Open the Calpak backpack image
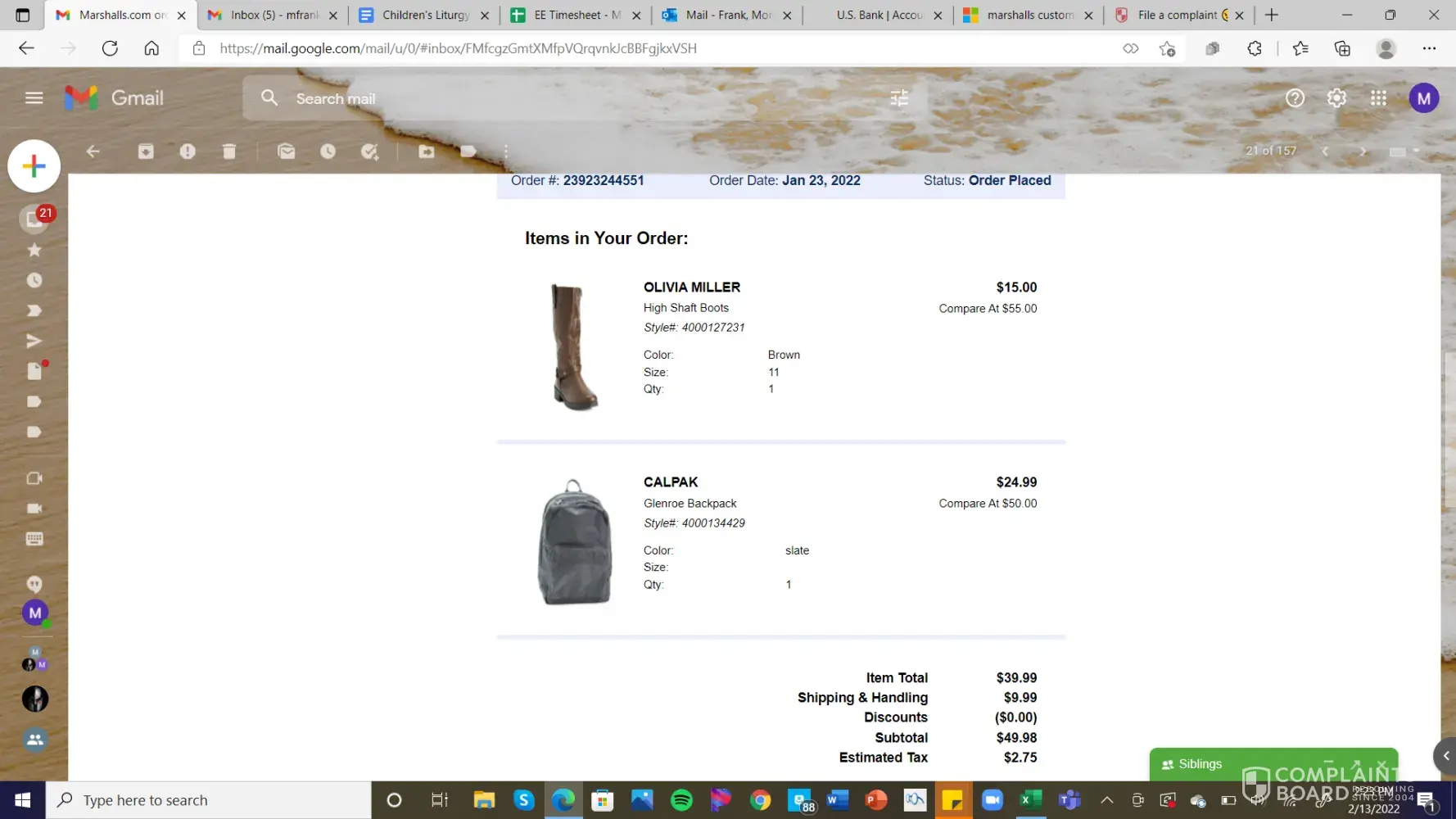 [574, 542]
